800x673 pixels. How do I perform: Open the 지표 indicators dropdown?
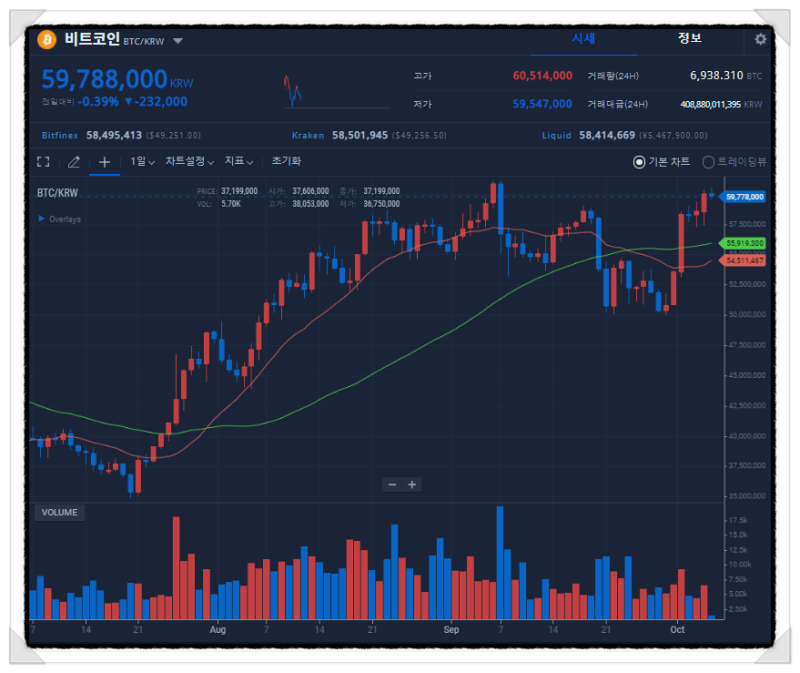point(239,161)
